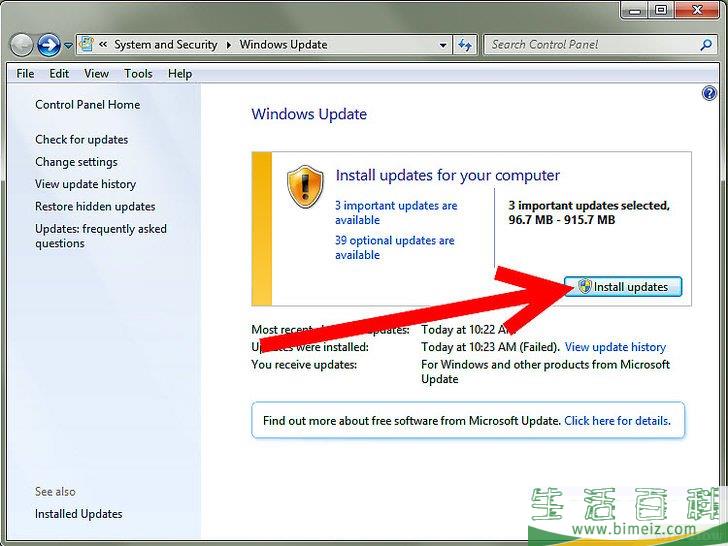Close the Windows Update window
The image size is (728, 546).
[x=696, y=10]
